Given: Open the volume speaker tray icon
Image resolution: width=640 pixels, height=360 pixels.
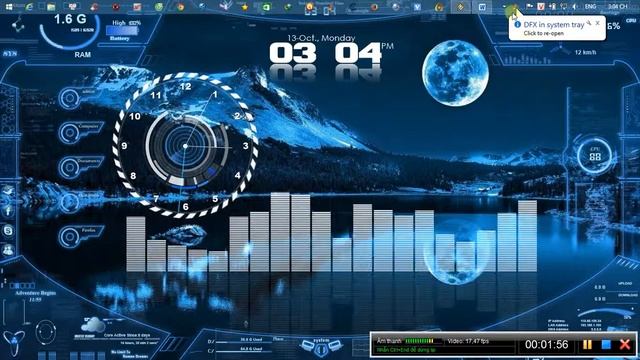Looking at the screenshot, I should [575, 7].
